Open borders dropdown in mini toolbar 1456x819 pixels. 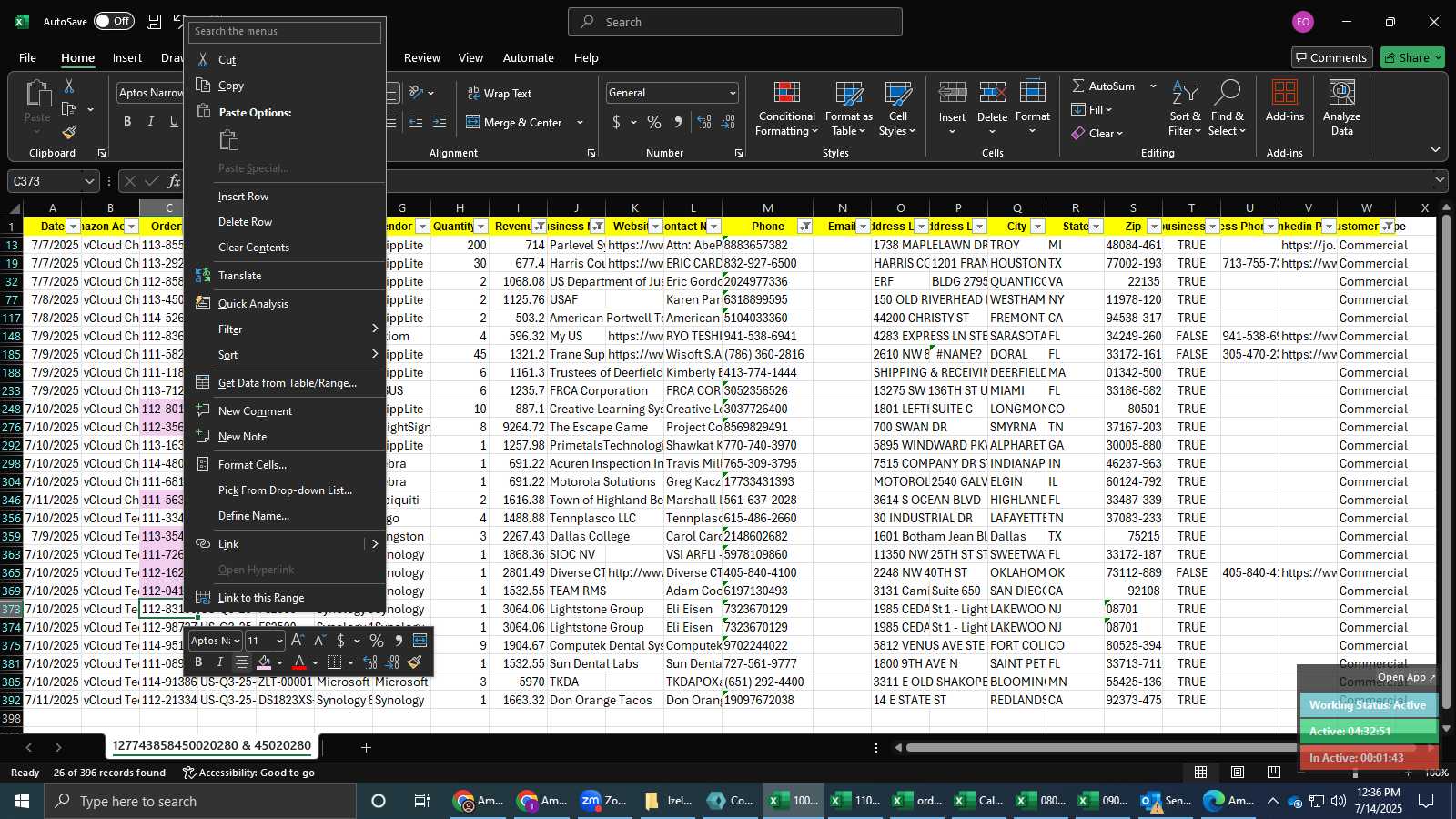click(x=350, y=663)
